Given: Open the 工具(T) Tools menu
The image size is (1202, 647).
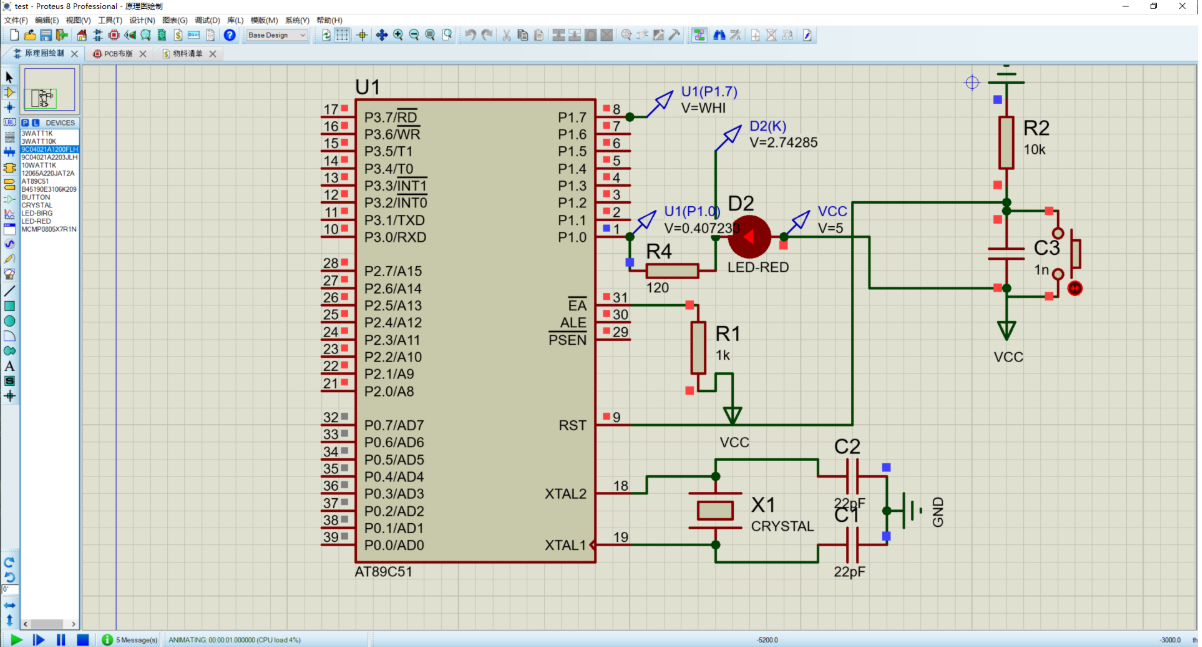Looking at the screenshot, I should 110,20.
